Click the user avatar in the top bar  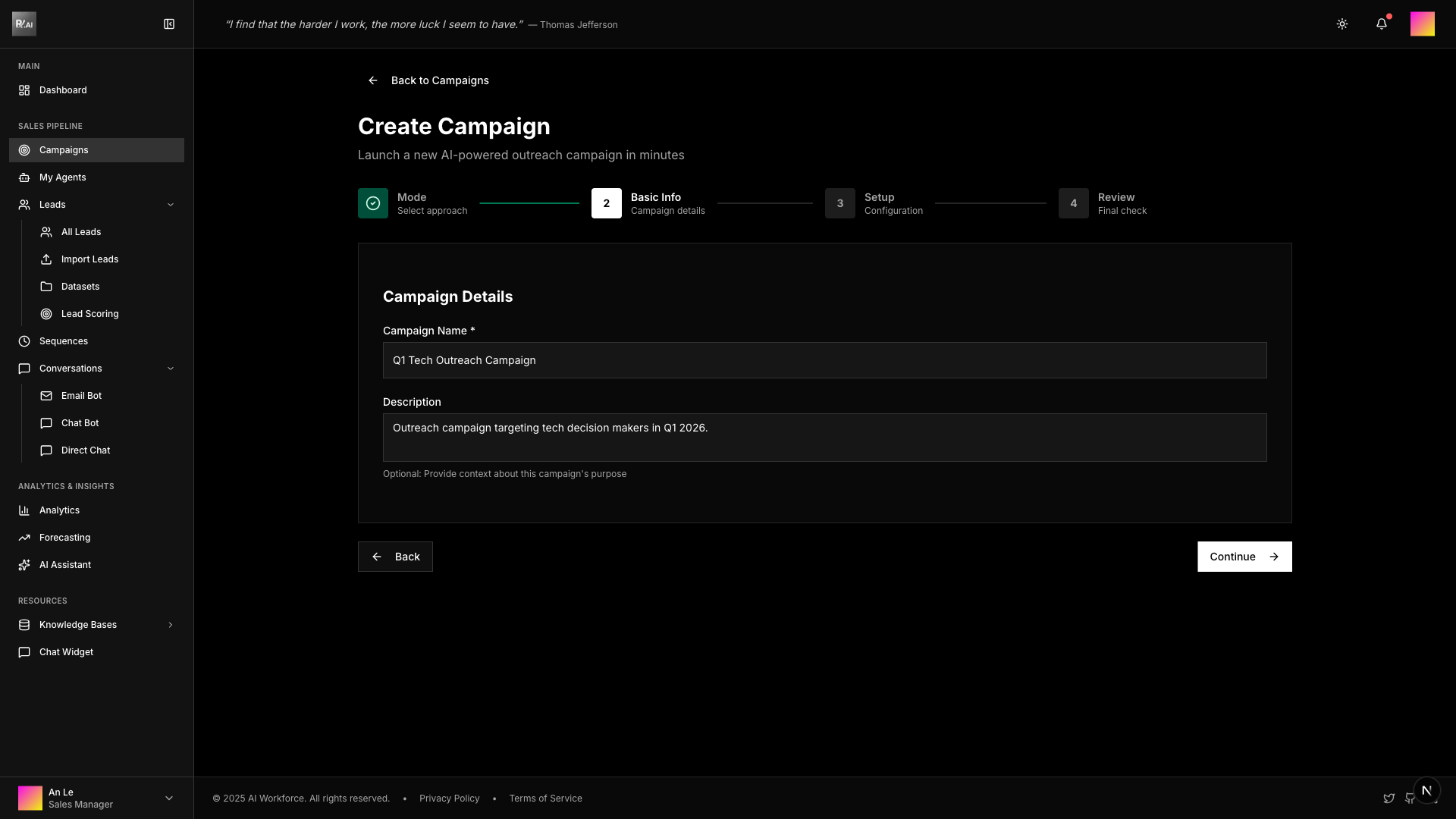pyautogui.click(x=1422, y=24)
